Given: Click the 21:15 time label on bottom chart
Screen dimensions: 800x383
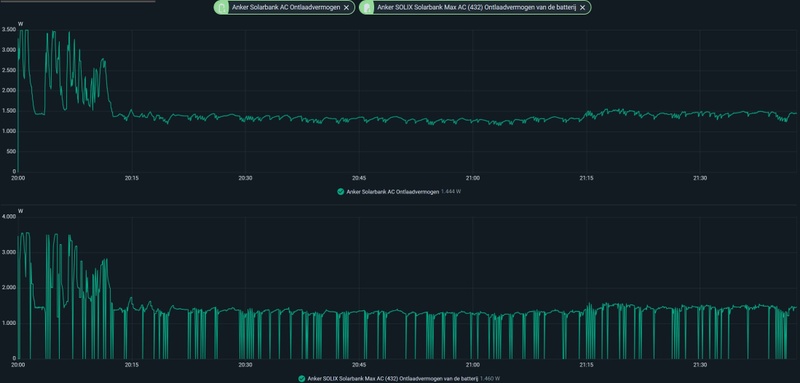Looking at the screenshot, I should click(587, 365).
